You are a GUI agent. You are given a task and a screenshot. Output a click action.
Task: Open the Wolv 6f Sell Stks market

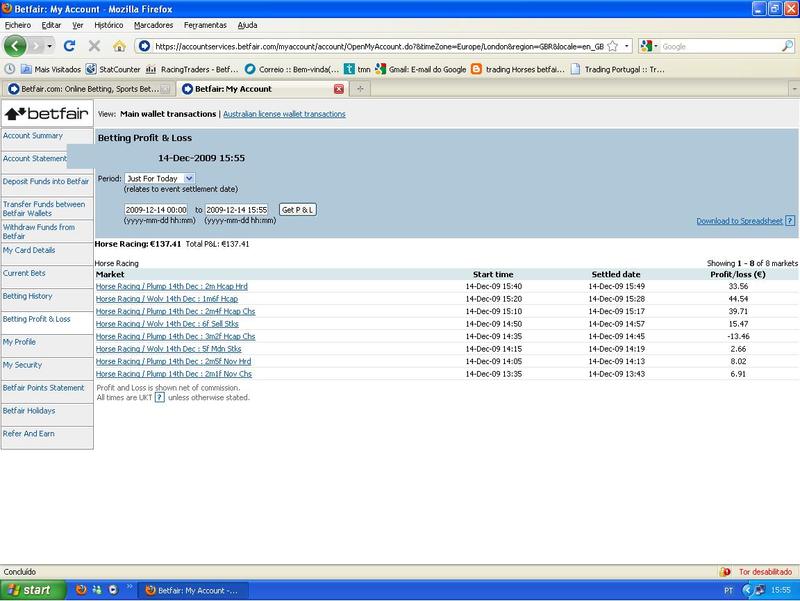tap(167, 324)
